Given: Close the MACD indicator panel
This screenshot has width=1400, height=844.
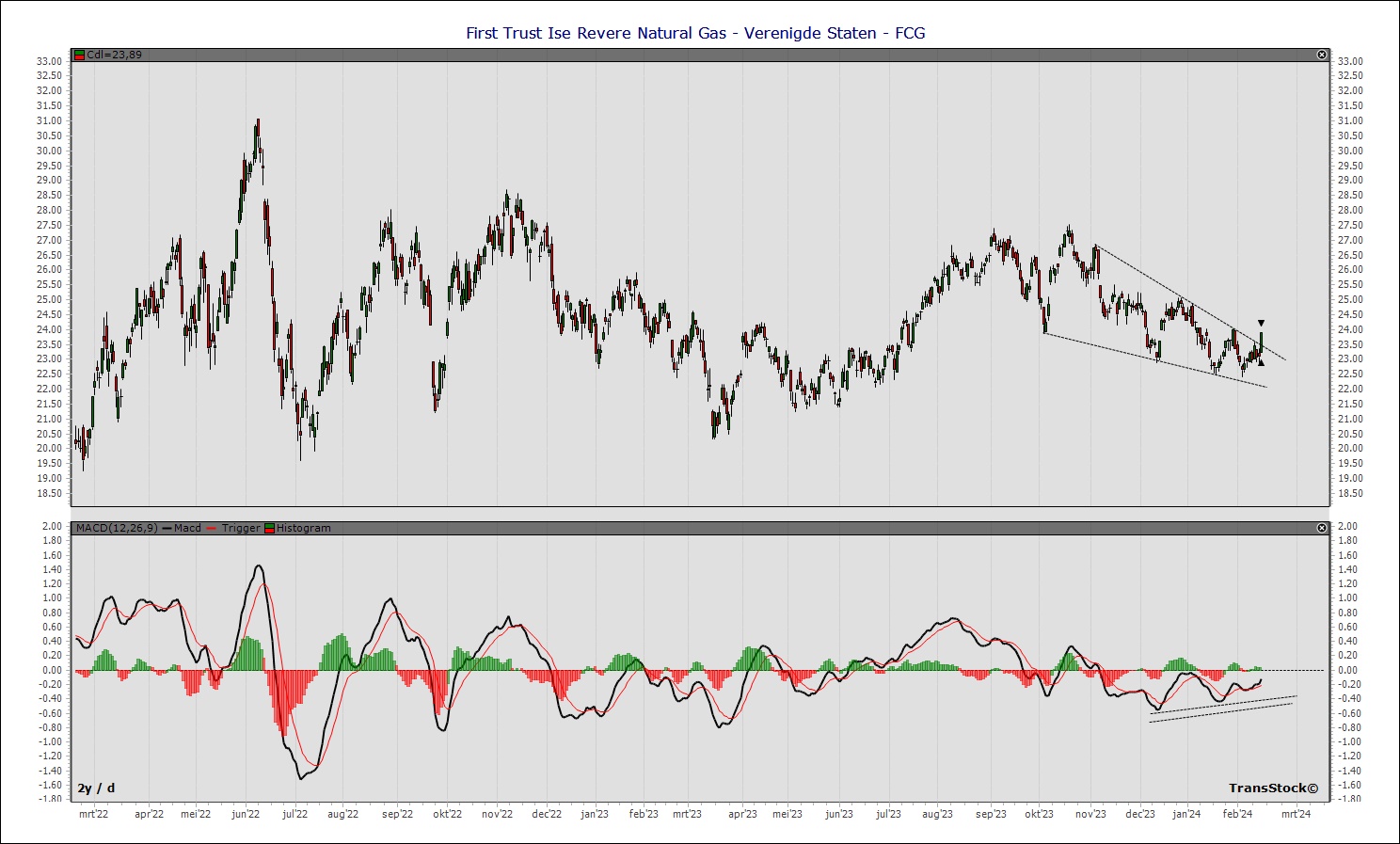Looking at the screenshot, I should click(x=1322, y=528).
